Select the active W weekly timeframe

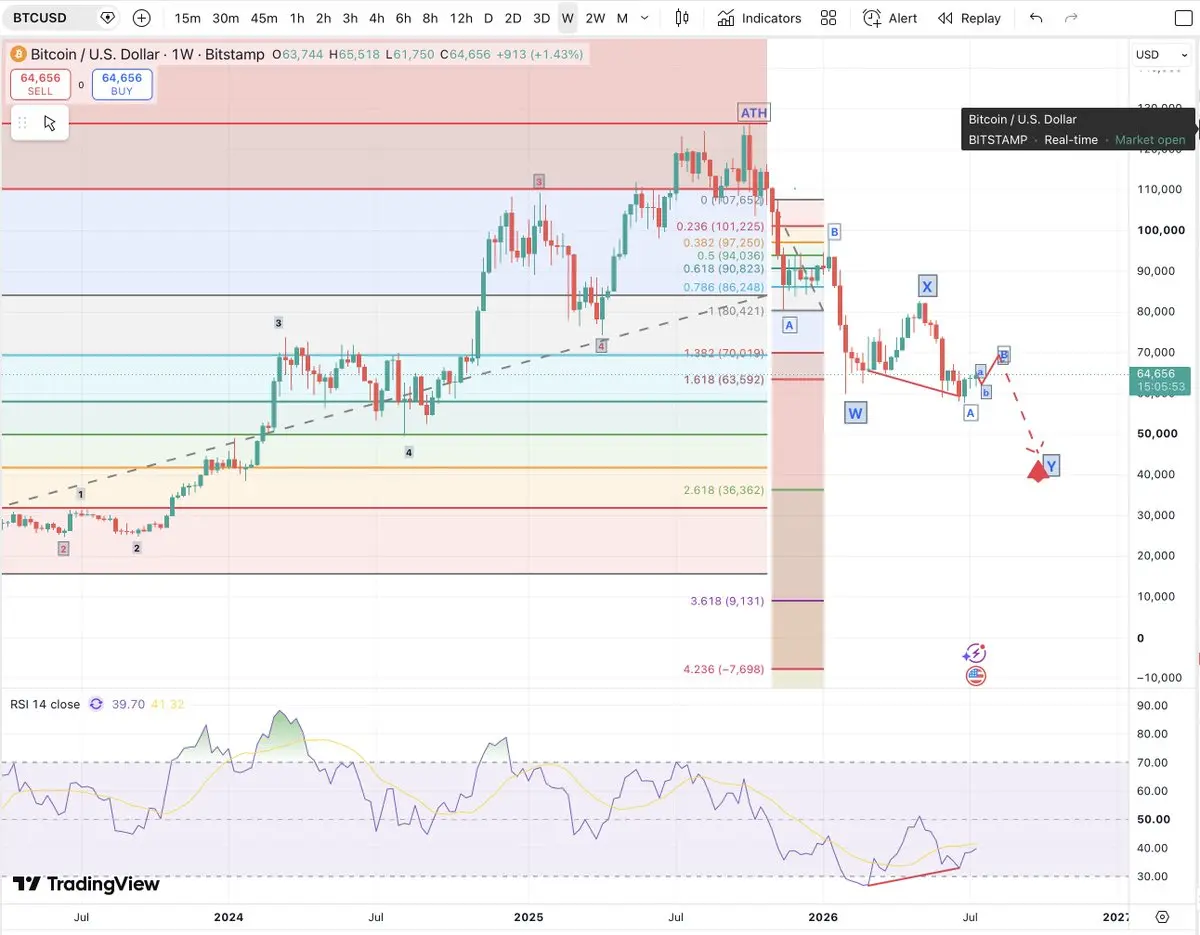[567, 18]
